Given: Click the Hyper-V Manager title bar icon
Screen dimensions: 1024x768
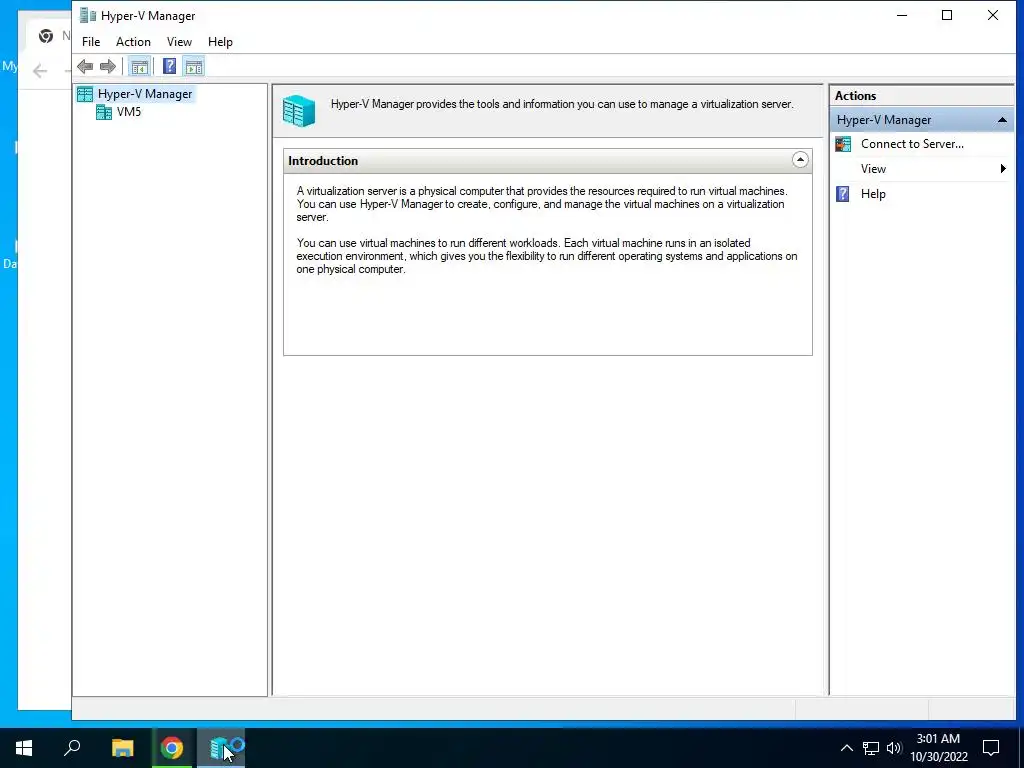Looking at the screenshot, I should pyautogui.click(x=88, y=15).
